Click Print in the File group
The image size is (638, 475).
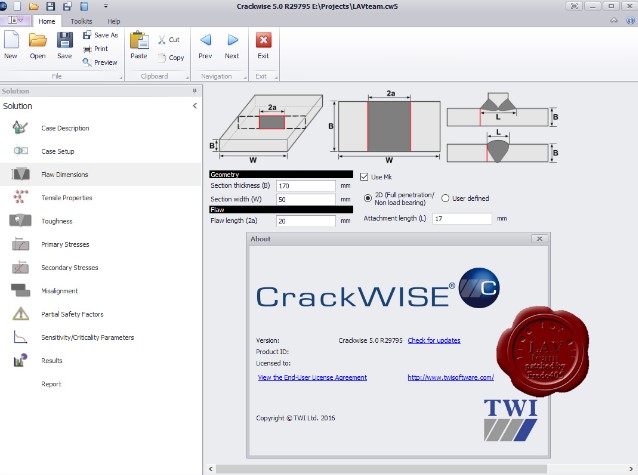tap(96, 49)
